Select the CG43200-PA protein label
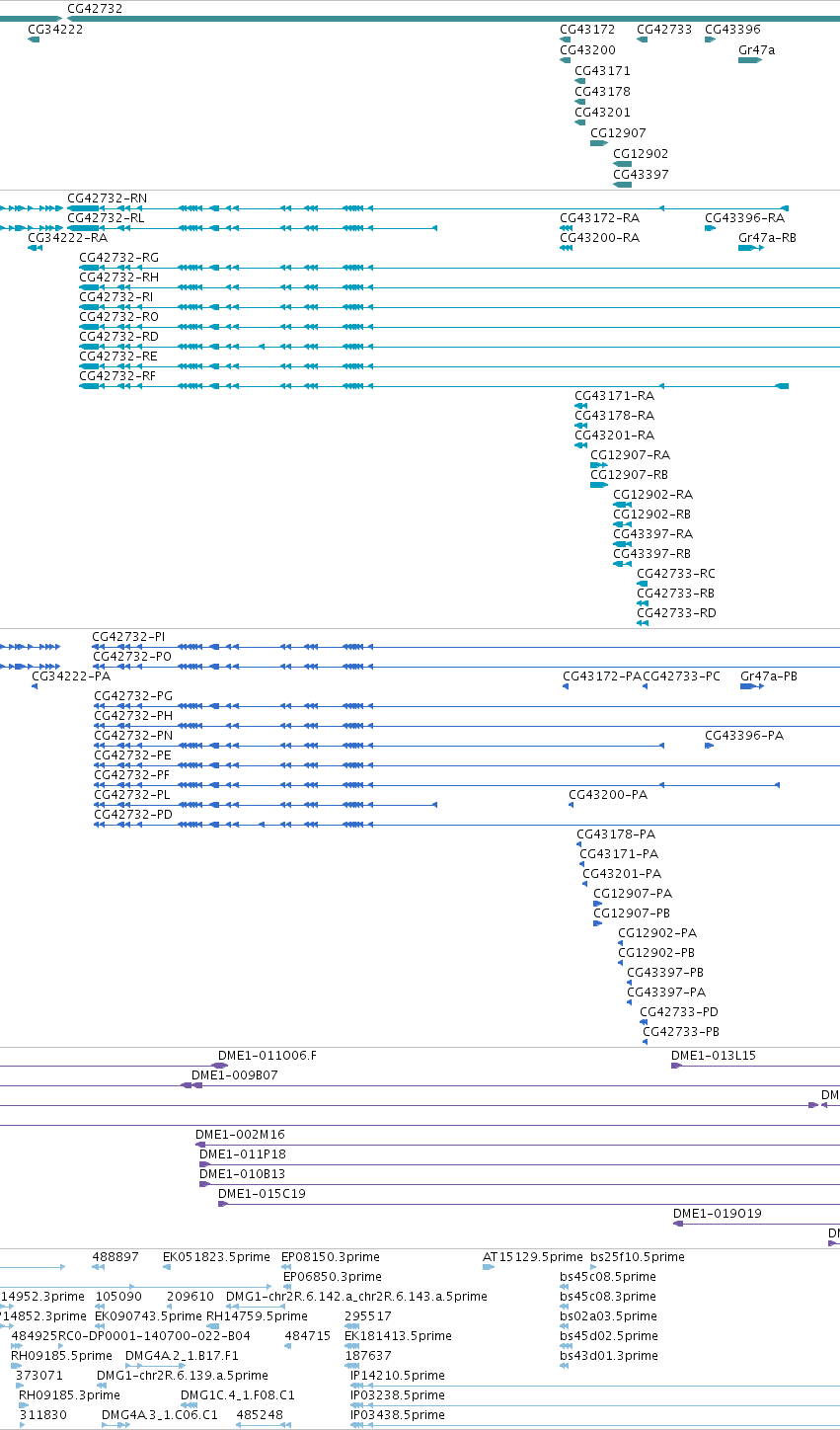The height and width of the screenshot is (1430, 840). (608, 795)
